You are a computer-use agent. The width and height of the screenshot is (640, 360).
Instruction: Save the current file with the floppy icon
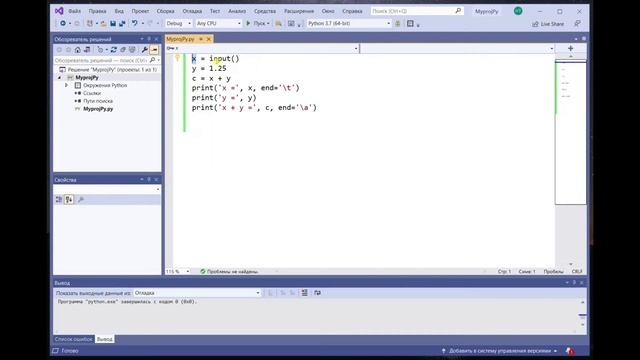(113, 24)
